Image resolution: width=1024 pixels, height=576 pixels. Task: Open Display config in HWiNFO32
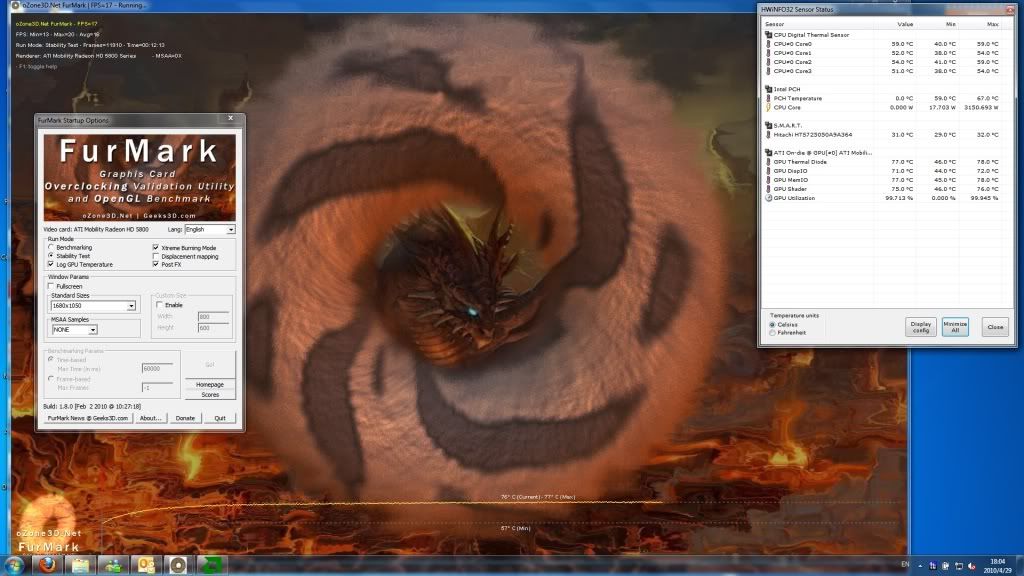click(921, 327)
